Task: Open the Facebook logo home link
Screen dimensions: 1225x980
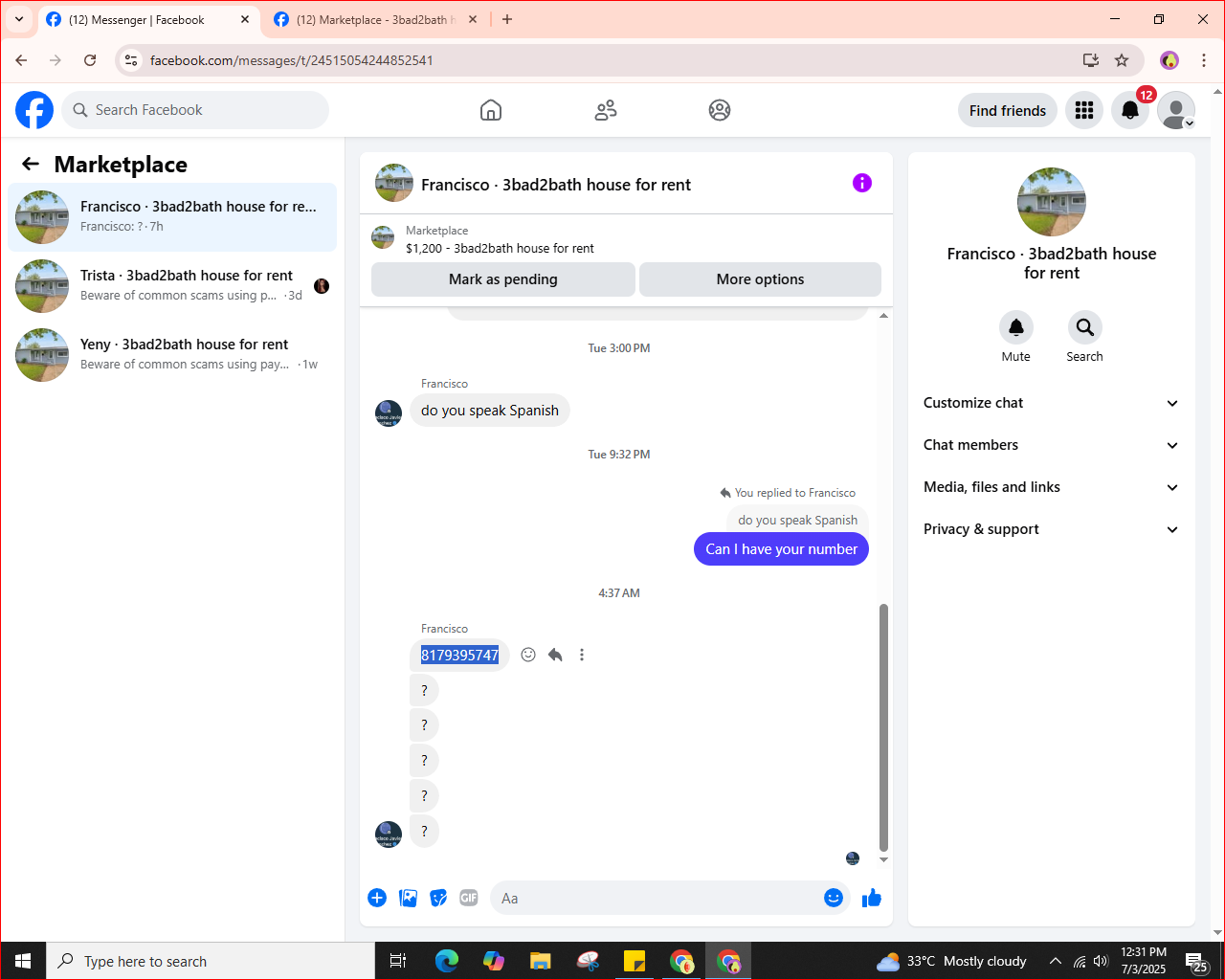Action: tap(34, 110)
